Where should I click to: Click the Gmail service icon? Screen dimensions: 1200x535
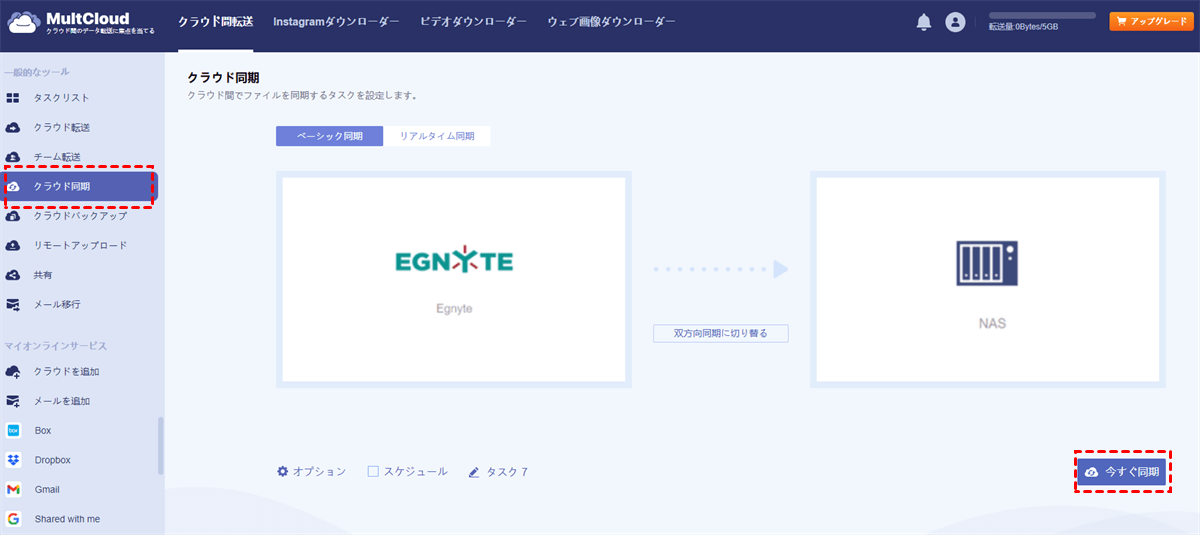coord(13,490)
